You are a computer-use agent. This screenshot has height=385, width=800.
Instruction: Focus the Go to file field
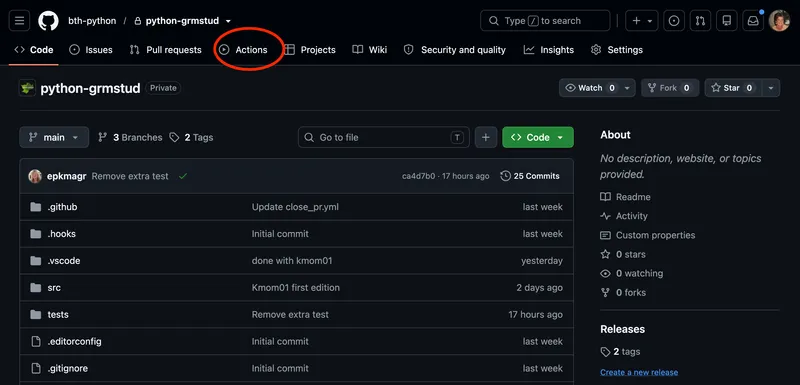[384, 137]
